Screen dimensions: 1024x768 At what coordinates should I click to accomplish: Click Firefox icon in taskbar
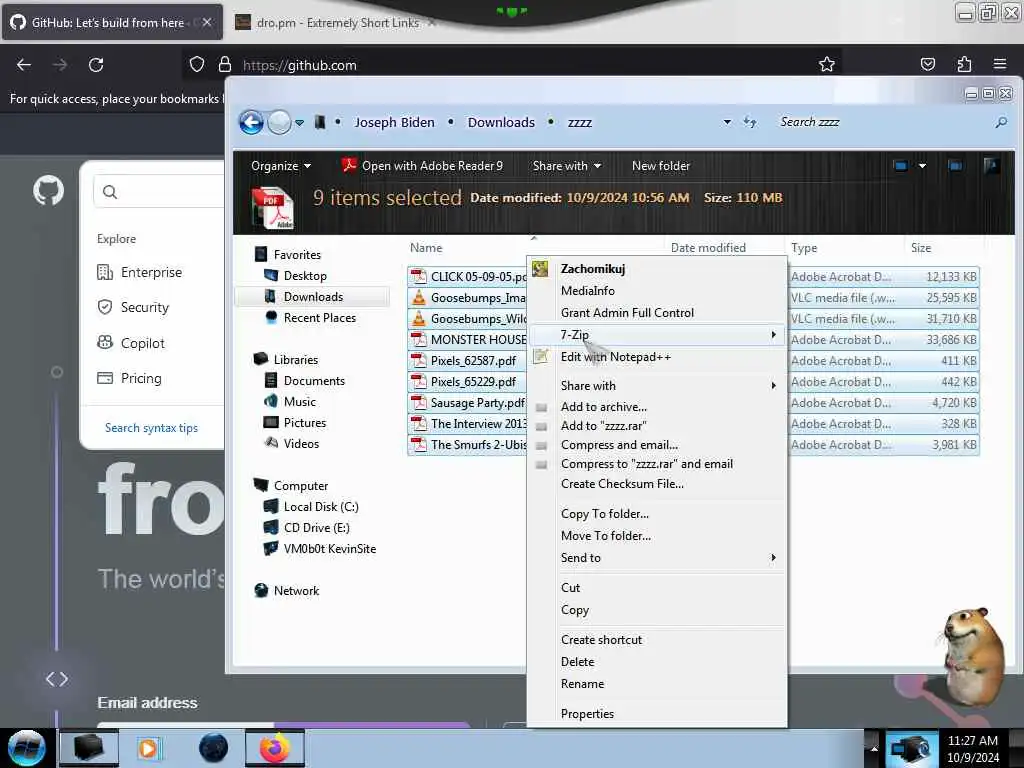[274, 748]
